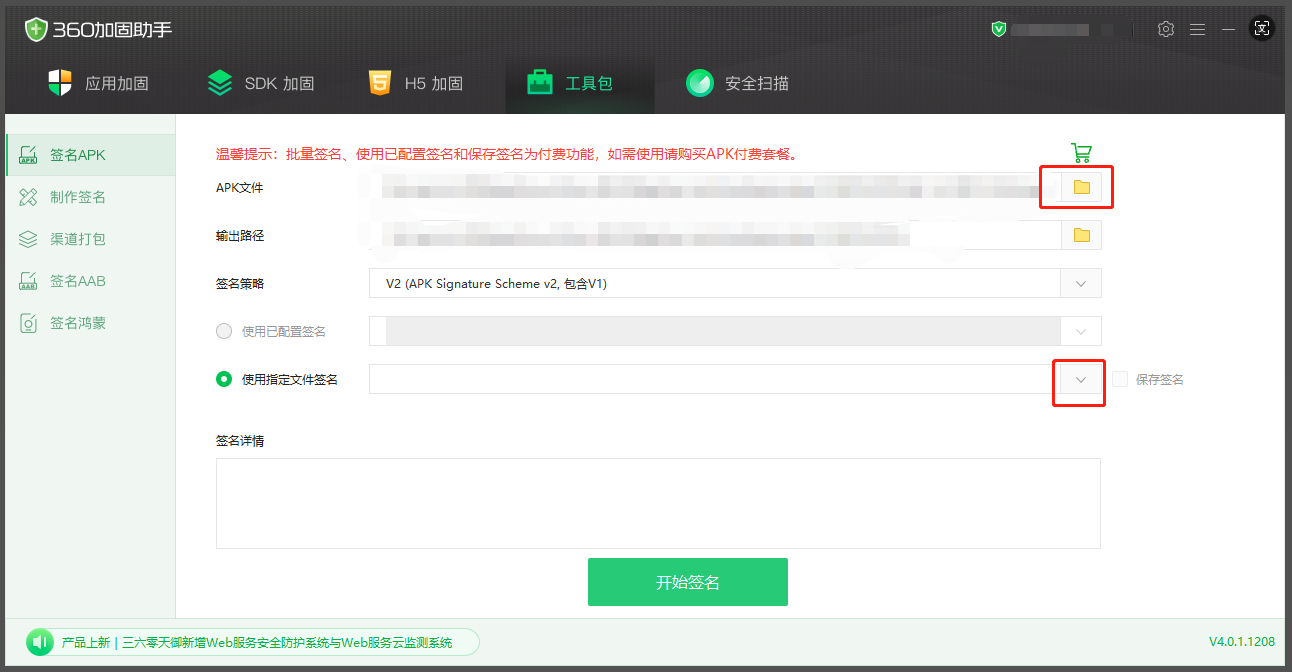This screenshot has height=672, width=1292.
Task: Click the 输出路径 field
Action: pyautogui.click(x=715, y=235)
